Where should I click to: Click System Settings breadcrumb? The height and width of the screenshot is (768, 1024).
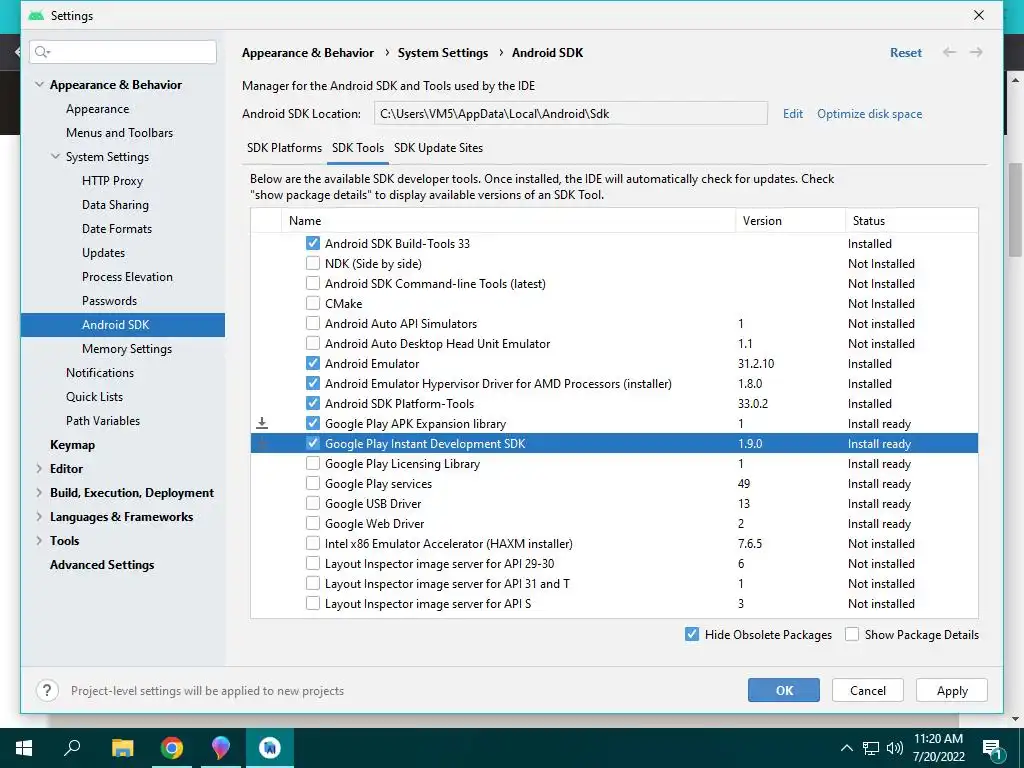click(x=443, y=52)
